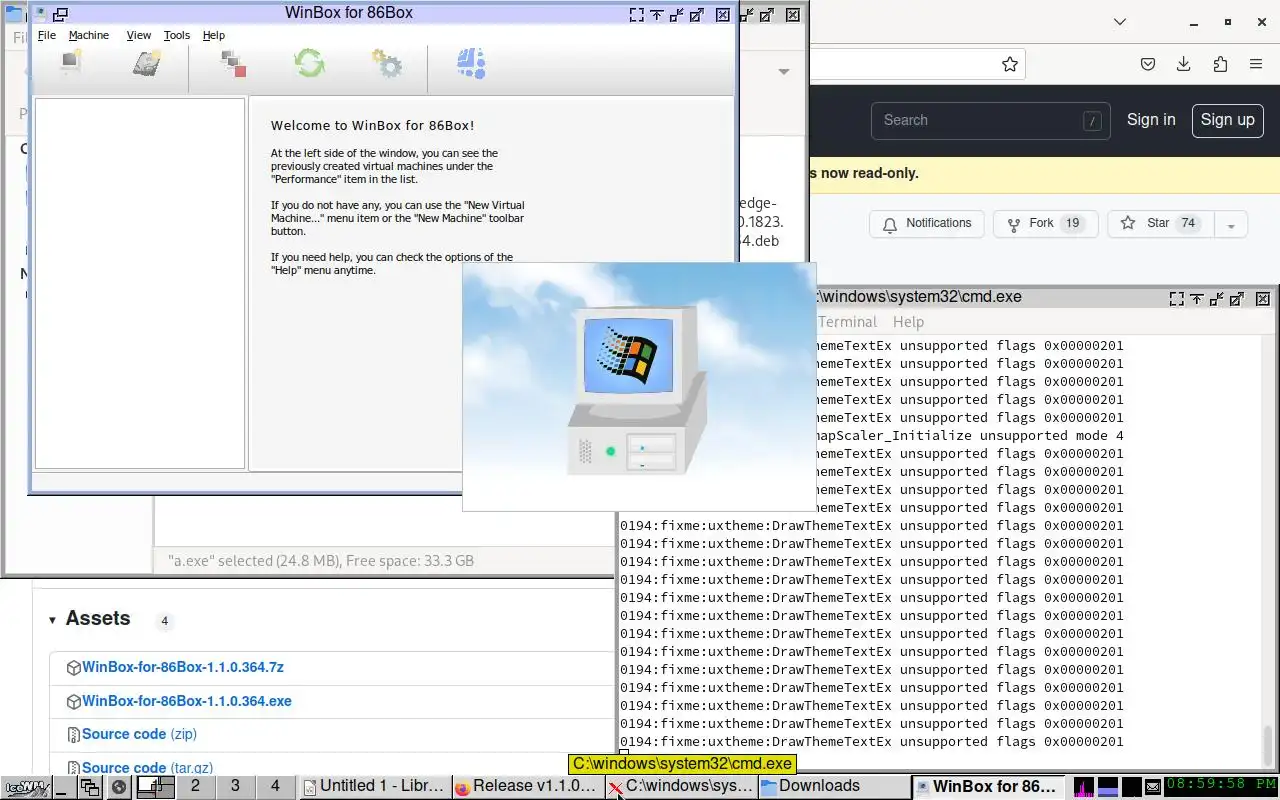Screen dimensions: 1280x800
Task: Click the mailbox envelope icon in system tray
Action: pyautogui.click(x=1153, y=787)
